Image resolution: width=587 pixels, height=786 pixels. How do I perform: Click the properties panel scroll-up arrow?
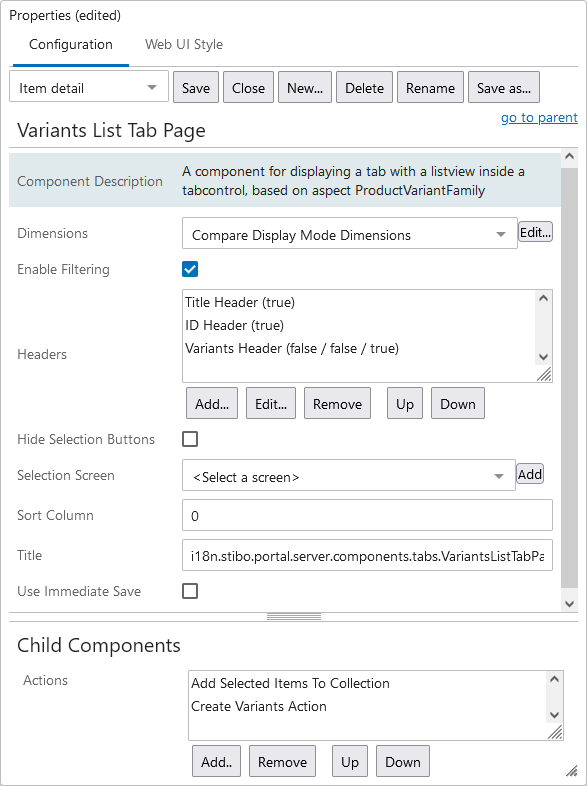[569, 156]
